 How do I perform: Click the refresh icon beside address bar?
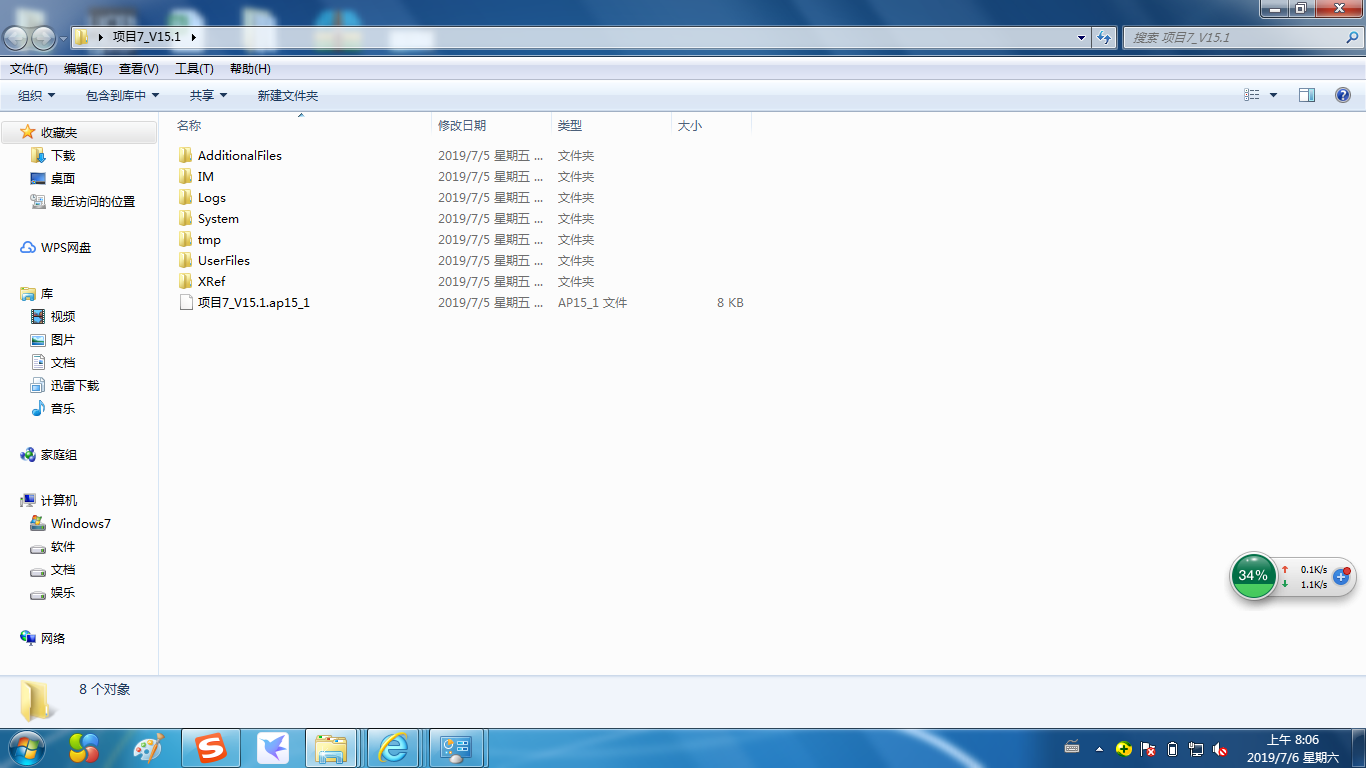click(x=1104, y=38)
